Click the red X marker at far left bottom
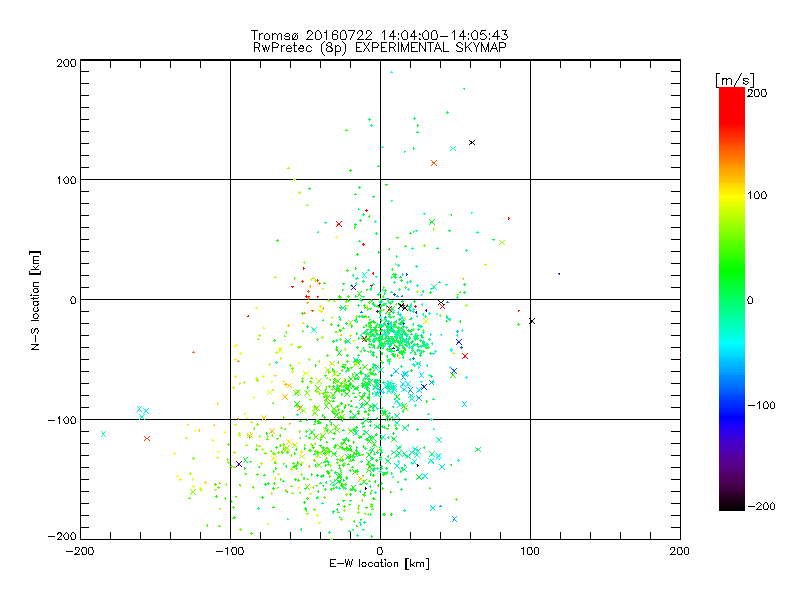The height and width of the screenshot is (600, 800). click(x=147, y=438)
